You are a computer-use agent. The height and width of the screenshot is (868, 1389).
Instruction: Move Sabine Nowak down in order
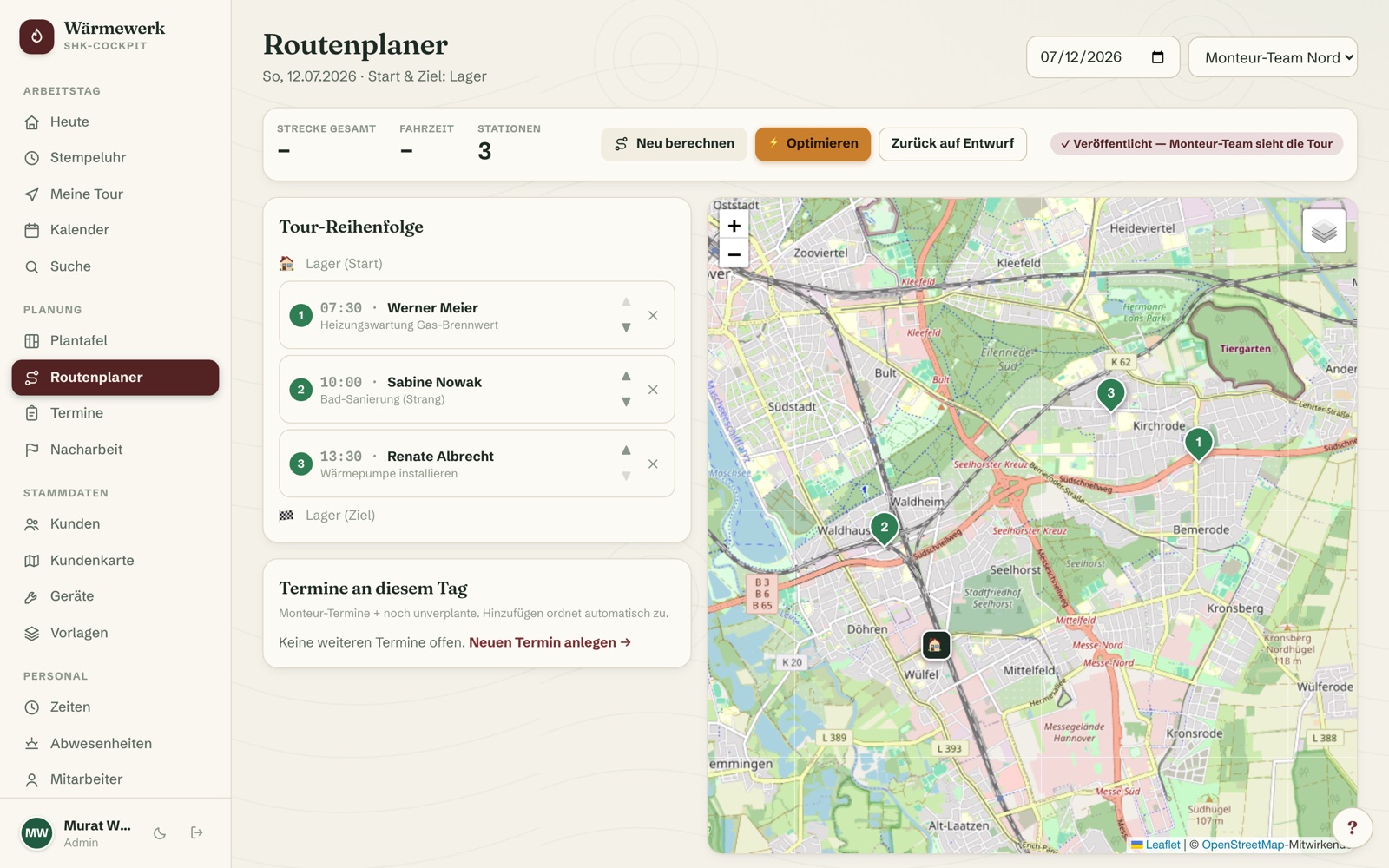click(626, 402)
